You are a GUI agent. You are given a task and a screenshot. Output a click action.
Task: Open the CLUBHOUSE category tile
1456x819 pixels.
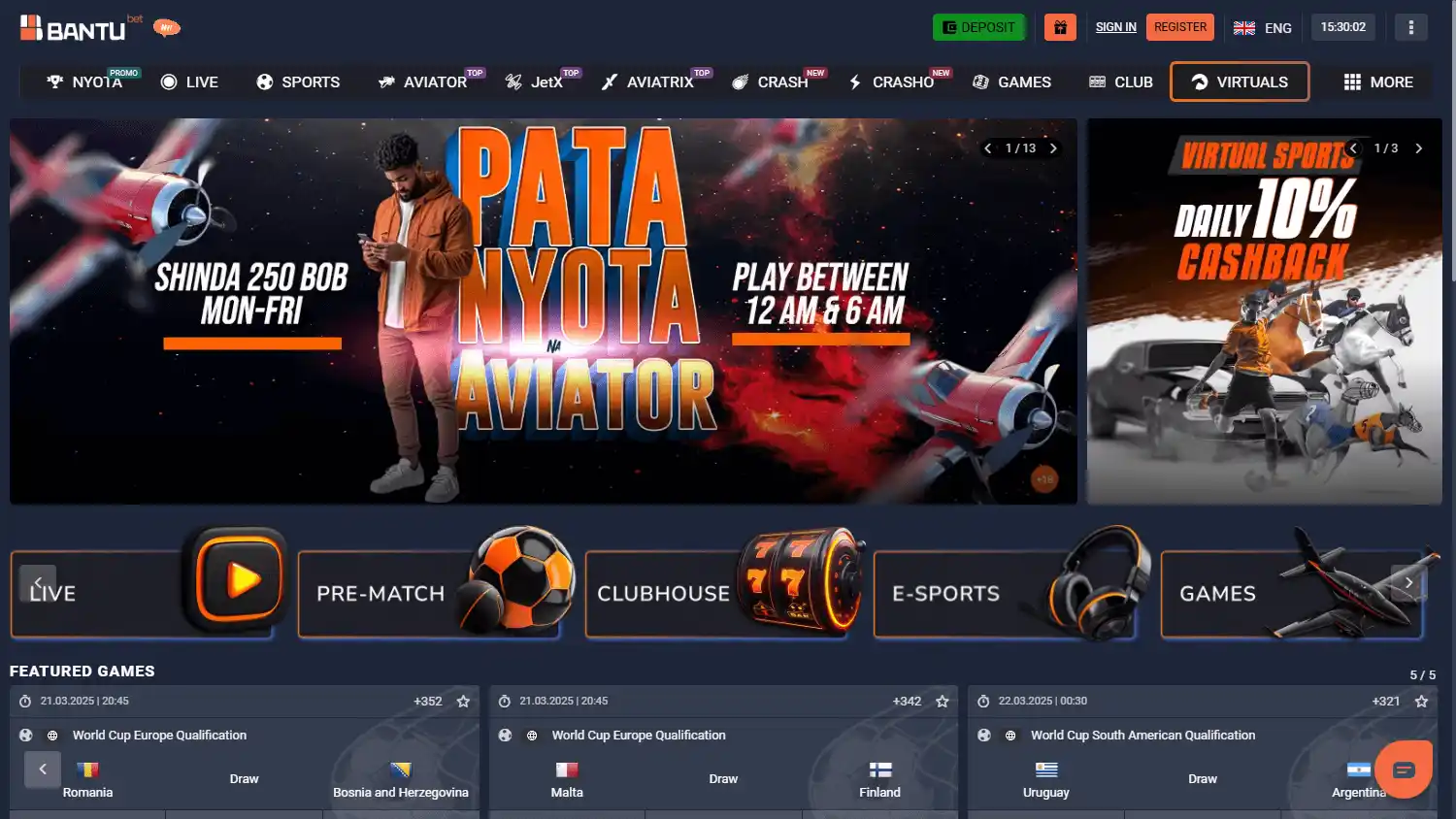(x=717, y=593)
